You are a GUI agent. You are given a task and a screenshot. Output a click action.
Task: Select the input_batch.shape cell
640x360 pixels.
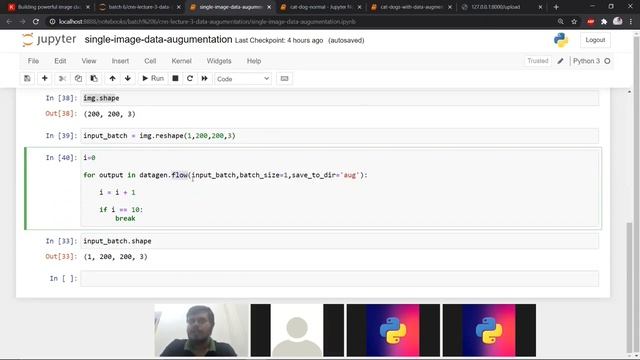coord(340,241)
